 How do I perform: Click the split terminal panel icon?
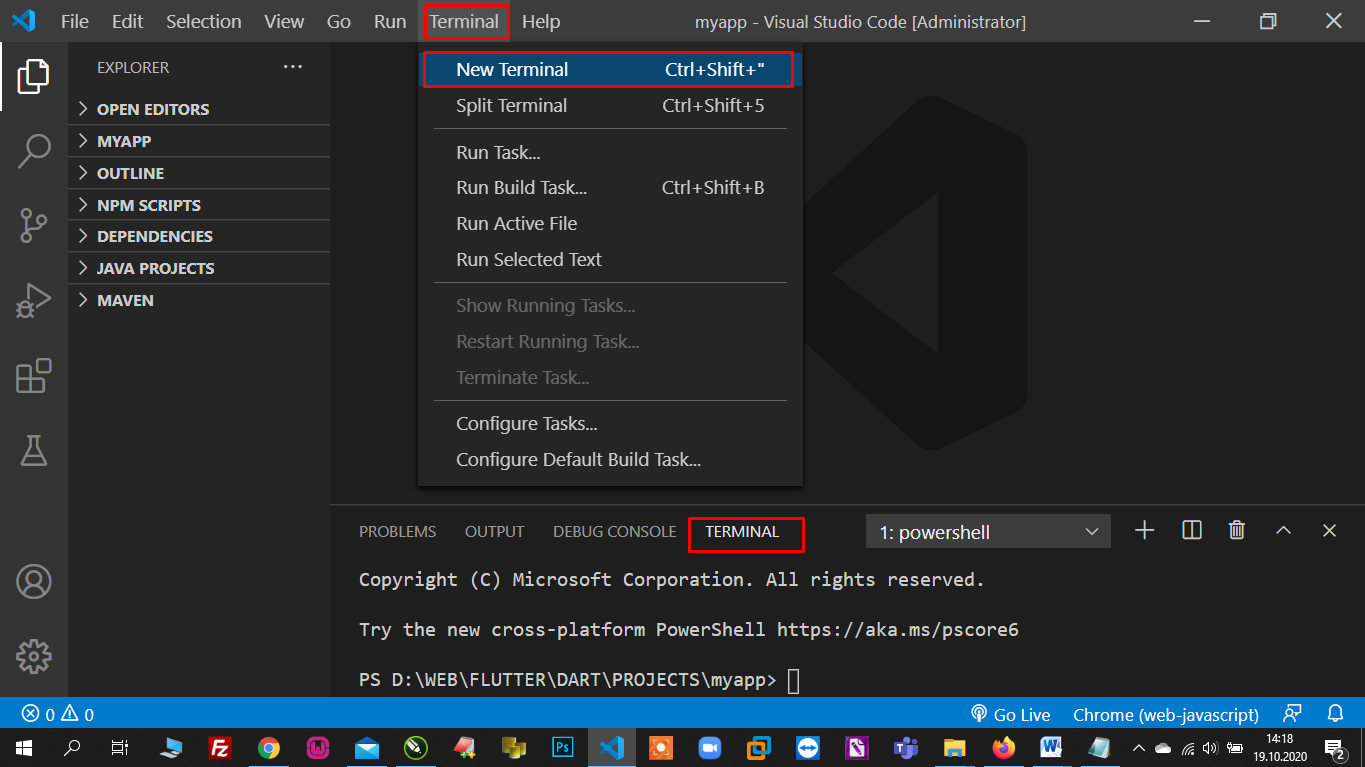[x=1191, y=531]
